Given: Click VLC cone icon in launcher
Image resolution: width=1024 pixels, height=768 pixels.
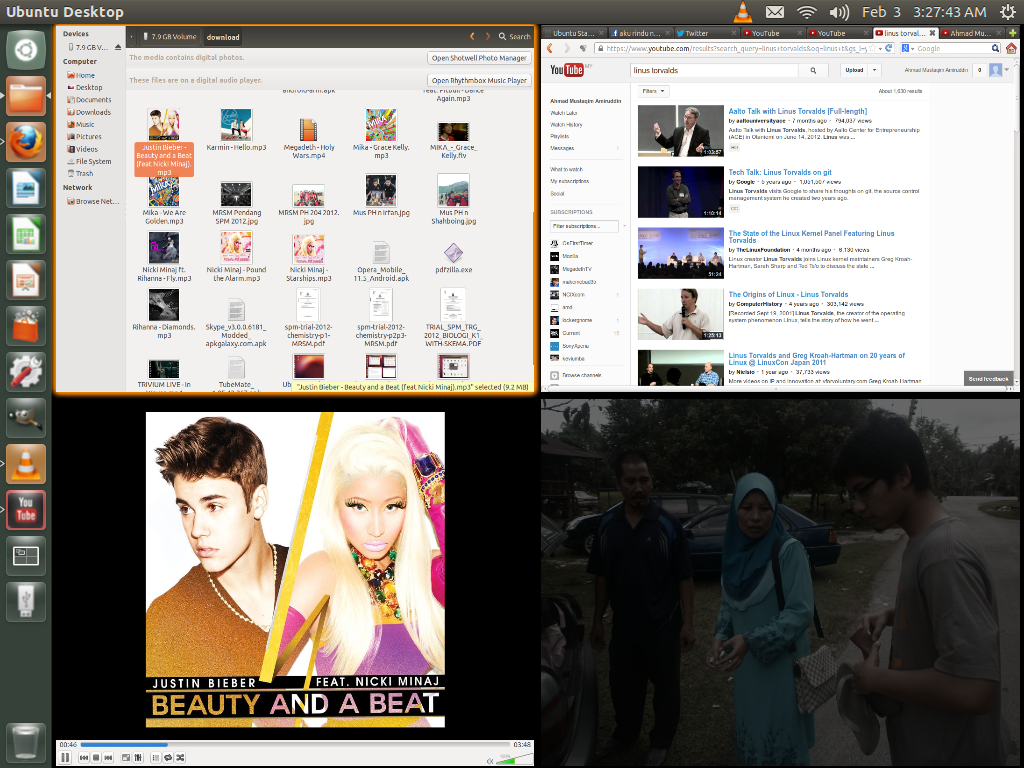Looking at the screenshot, I should tap(25, 464).
